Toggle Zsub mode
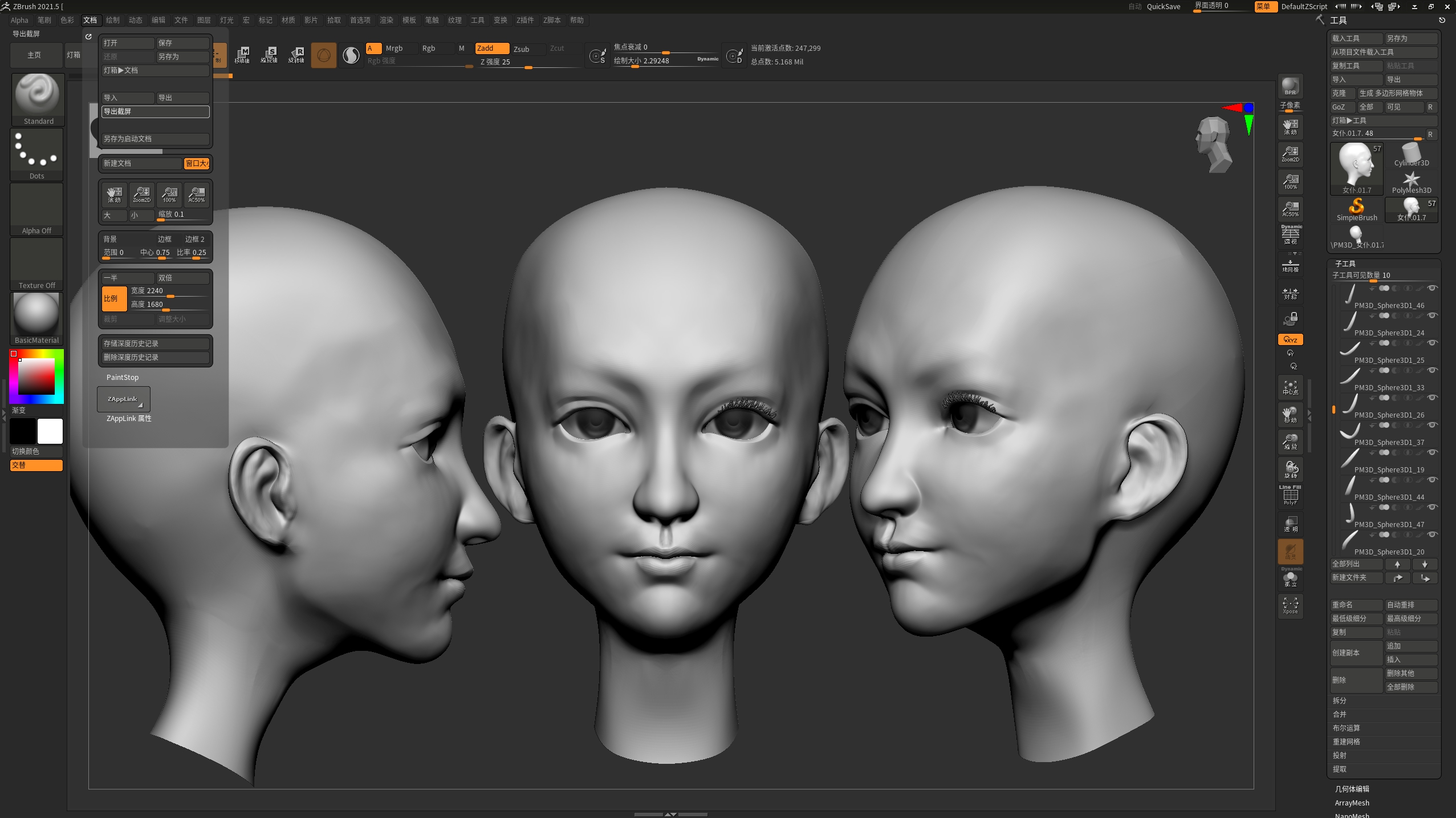Screen dimensions: 1456x818 point(528,48)
